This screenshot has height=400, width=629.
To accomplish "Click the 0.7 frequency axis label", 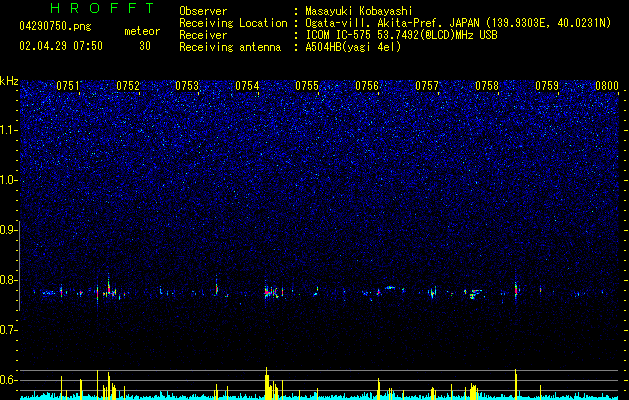I will (9, 330).
